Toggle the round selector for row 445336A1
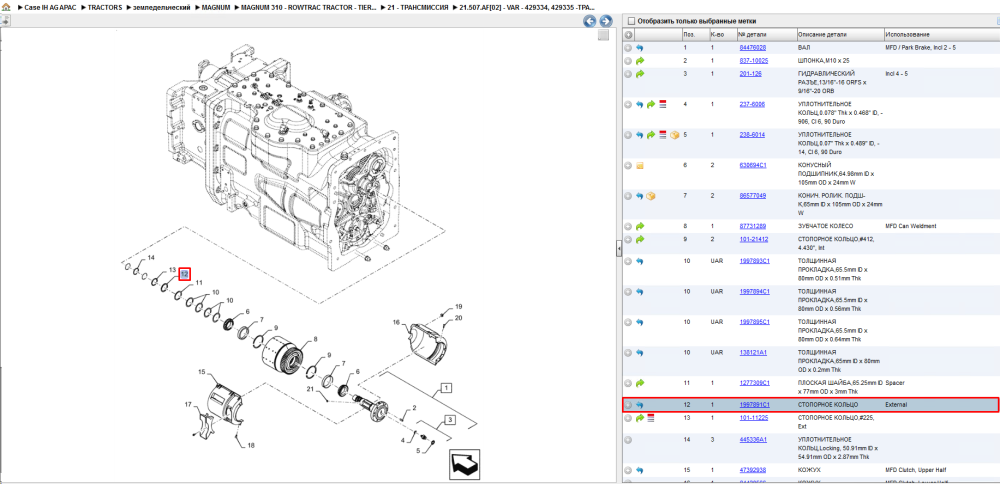This screenshot has width=1000, height=484. click(628, 439)
